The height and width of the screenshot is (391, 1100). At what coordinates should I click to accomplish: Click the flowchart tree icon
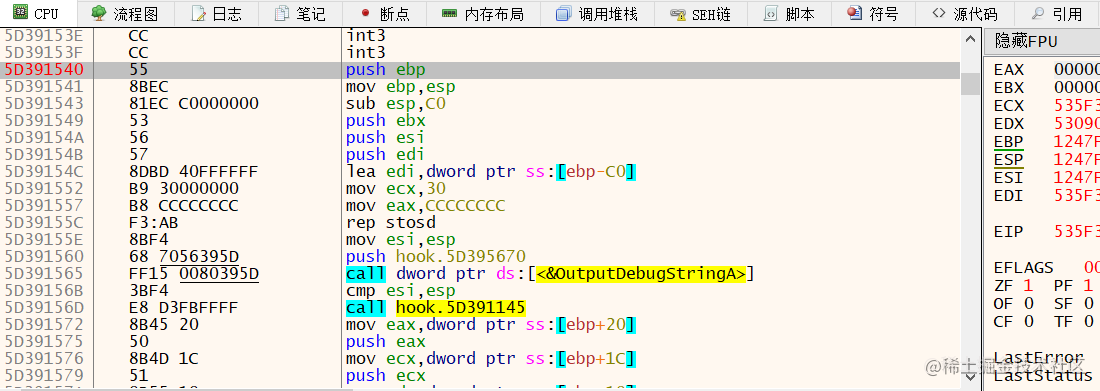(x=99, y=13)
